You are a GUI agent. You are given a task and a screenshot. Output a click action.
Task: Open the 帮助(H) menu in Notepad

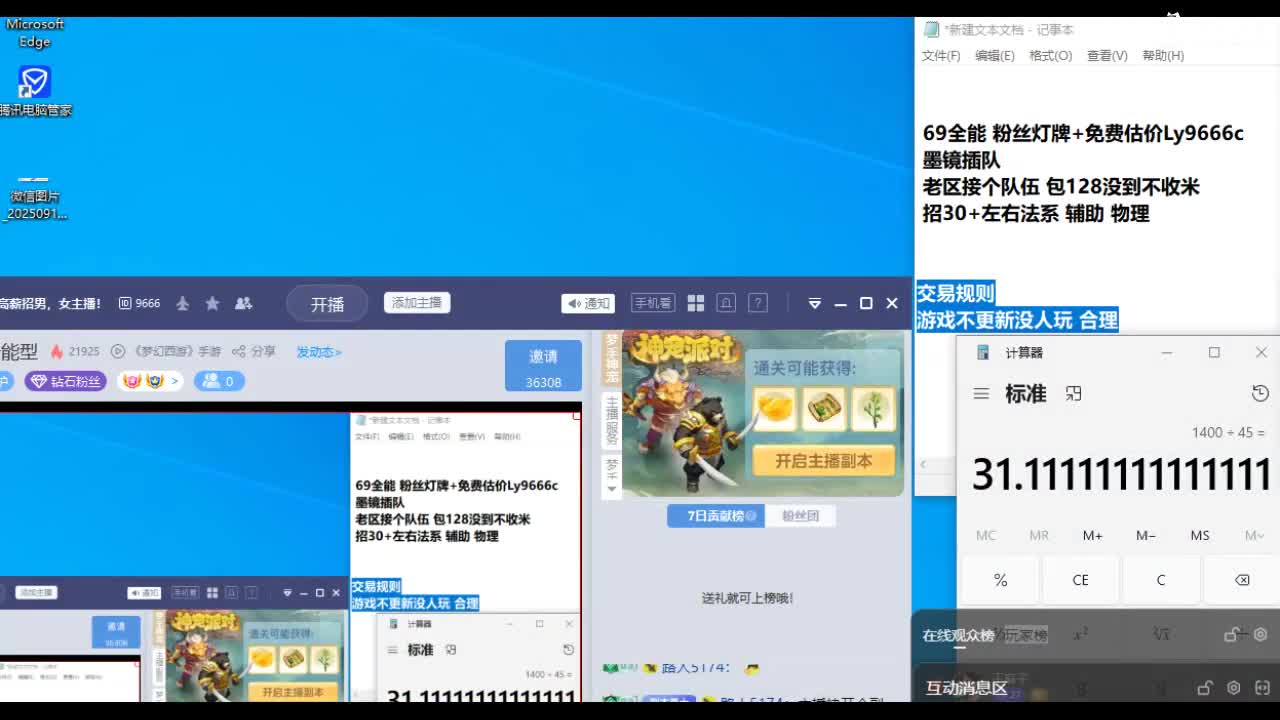[1163, 56]
